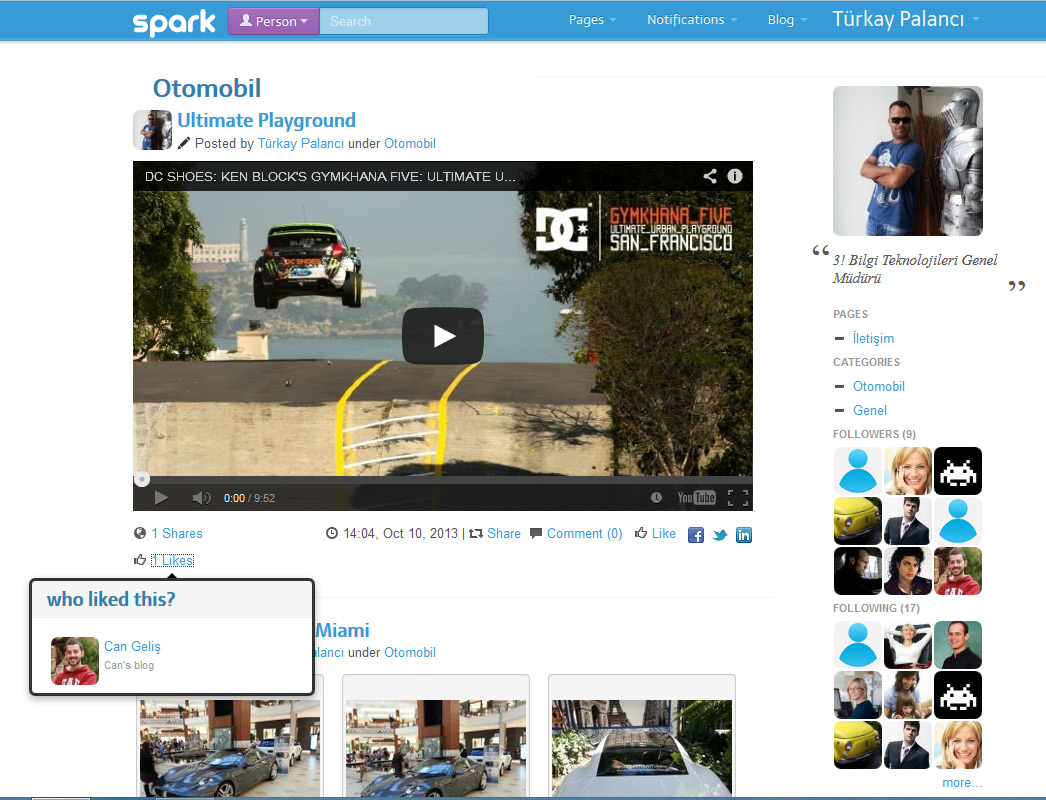Click the first default follower avatar

pyautogui.click(x=858, y=471)
